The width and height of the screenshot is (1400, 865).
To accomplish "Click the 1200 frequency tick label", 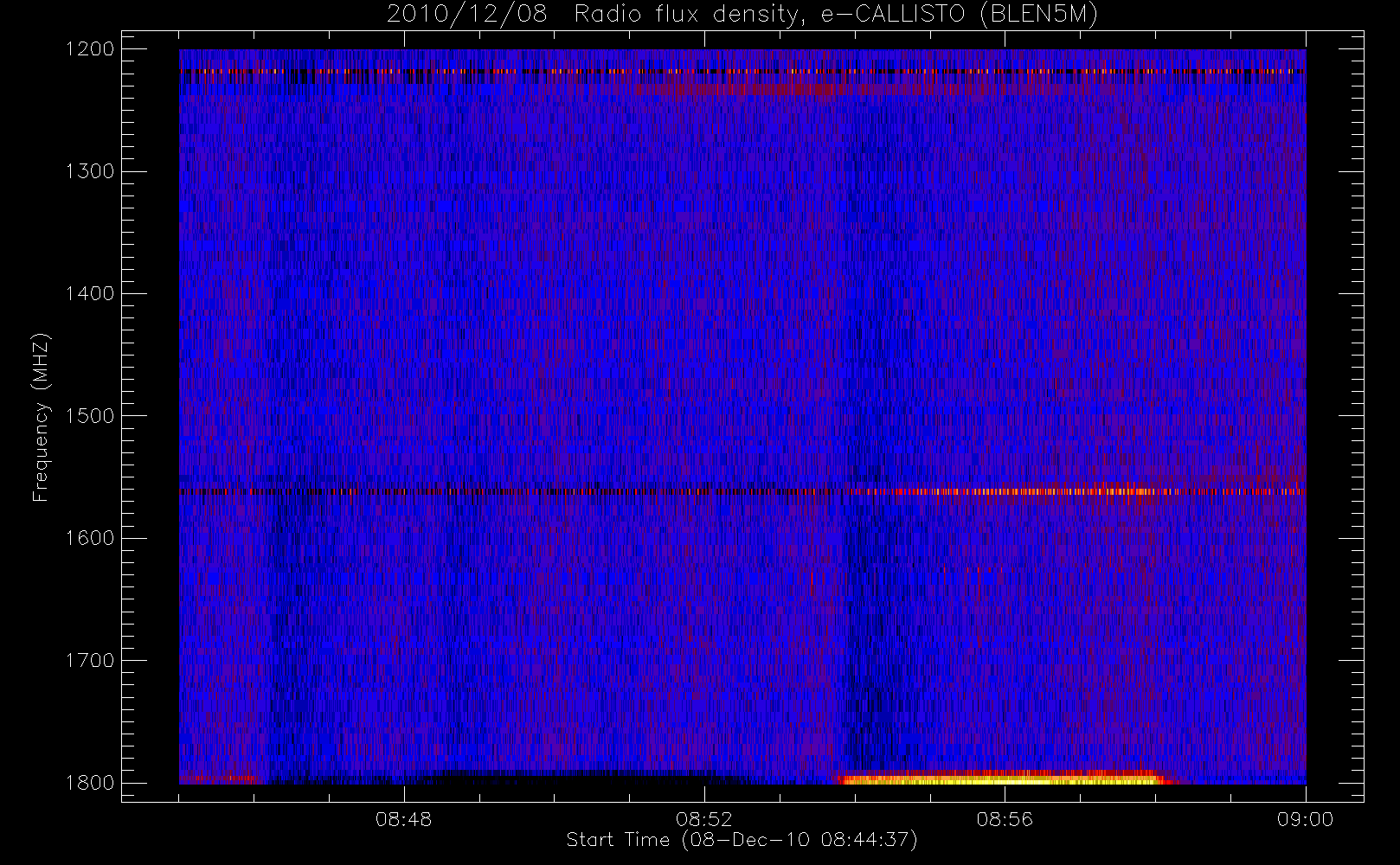I will [90, 49].
